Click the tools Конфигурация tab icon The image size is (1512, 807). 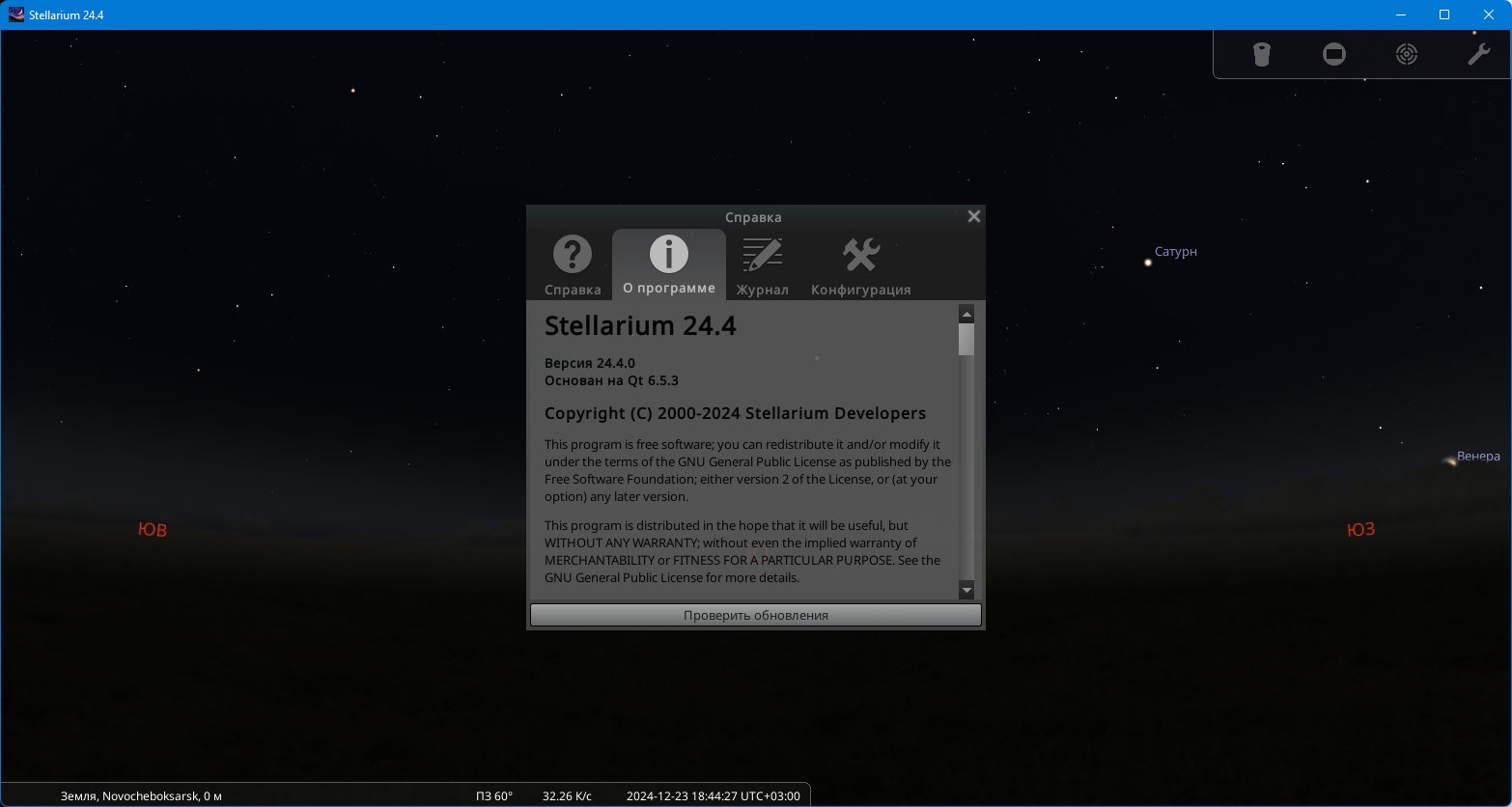pyautogui.click(x=860, y=256)
